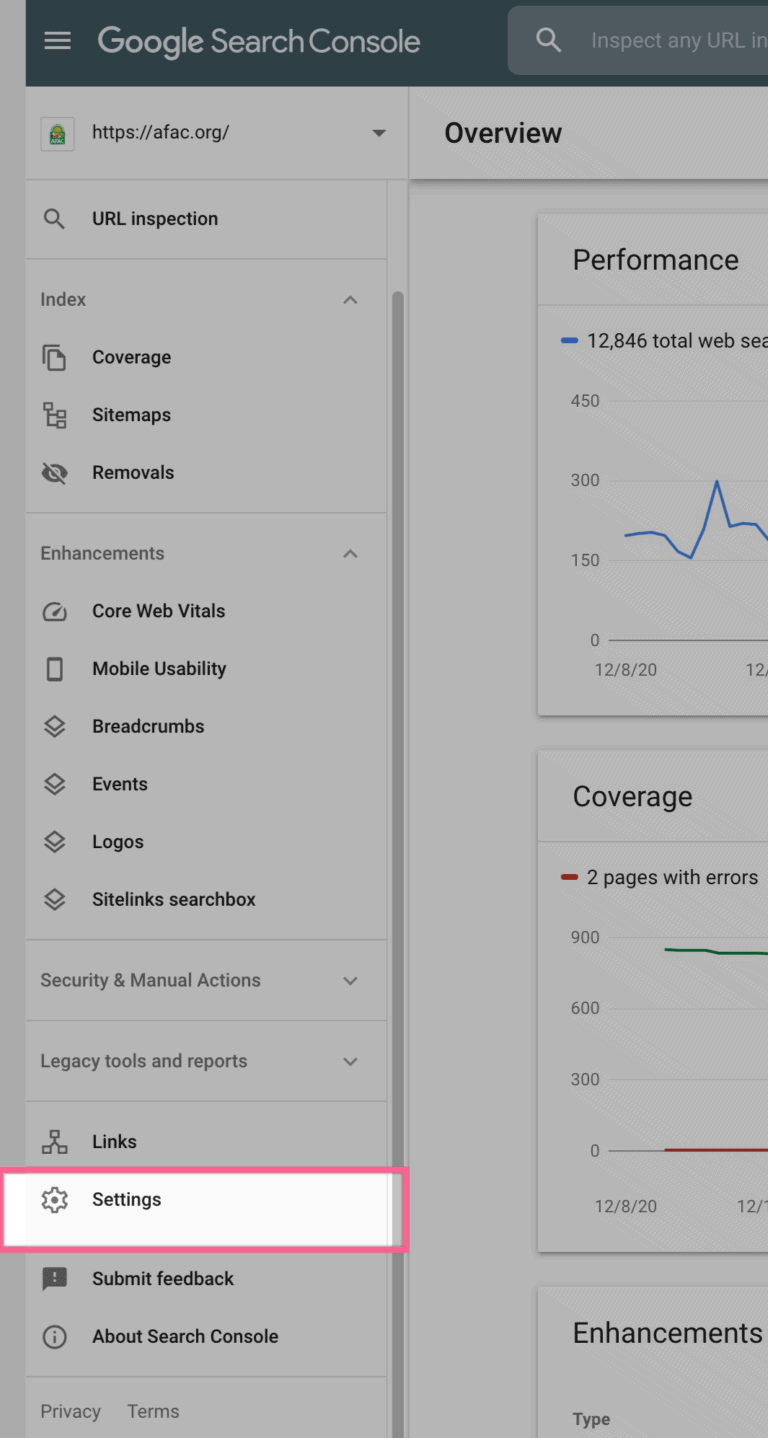Click the 2 pages with errors legend

(660, 878)
